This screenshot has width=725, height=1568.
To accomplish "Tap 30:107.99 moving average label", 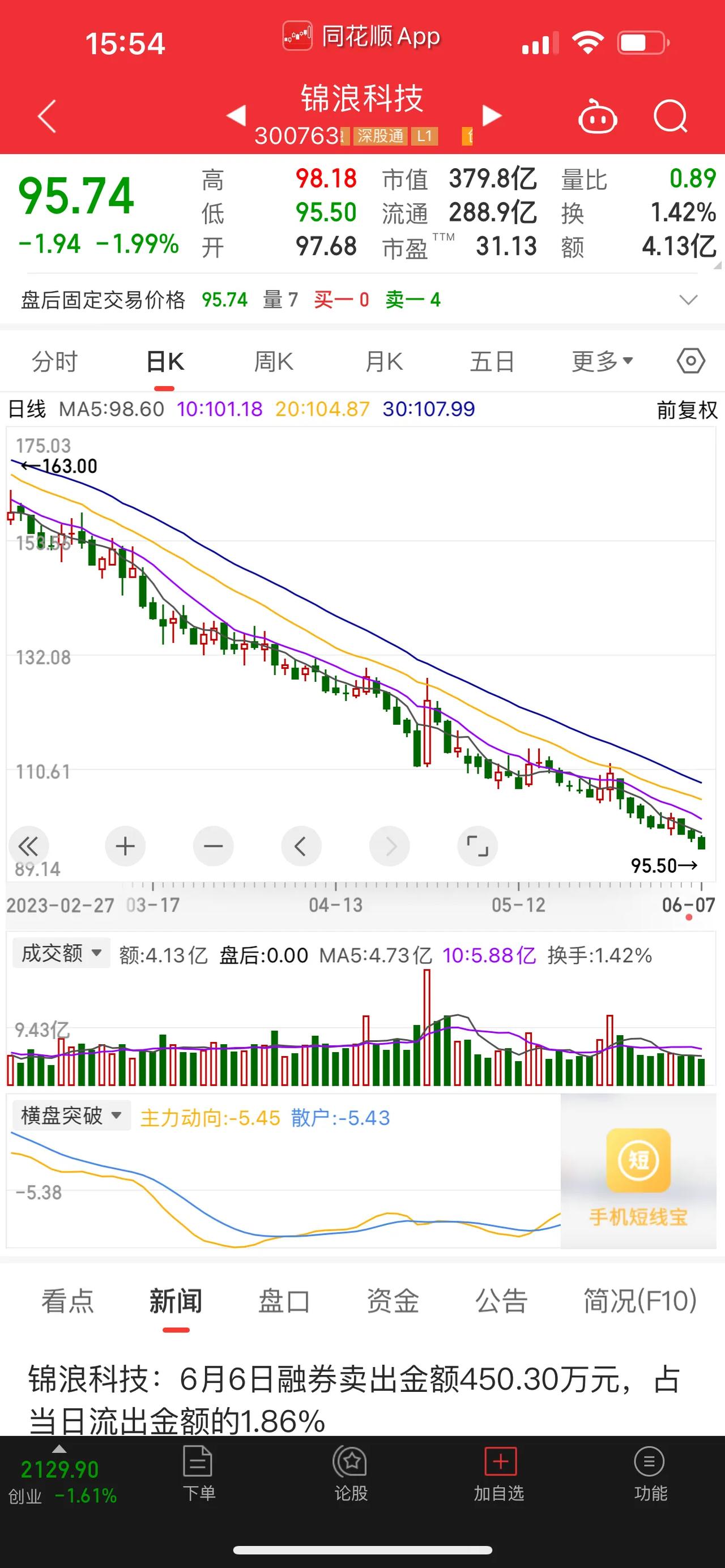I will (x=429, y=409).
